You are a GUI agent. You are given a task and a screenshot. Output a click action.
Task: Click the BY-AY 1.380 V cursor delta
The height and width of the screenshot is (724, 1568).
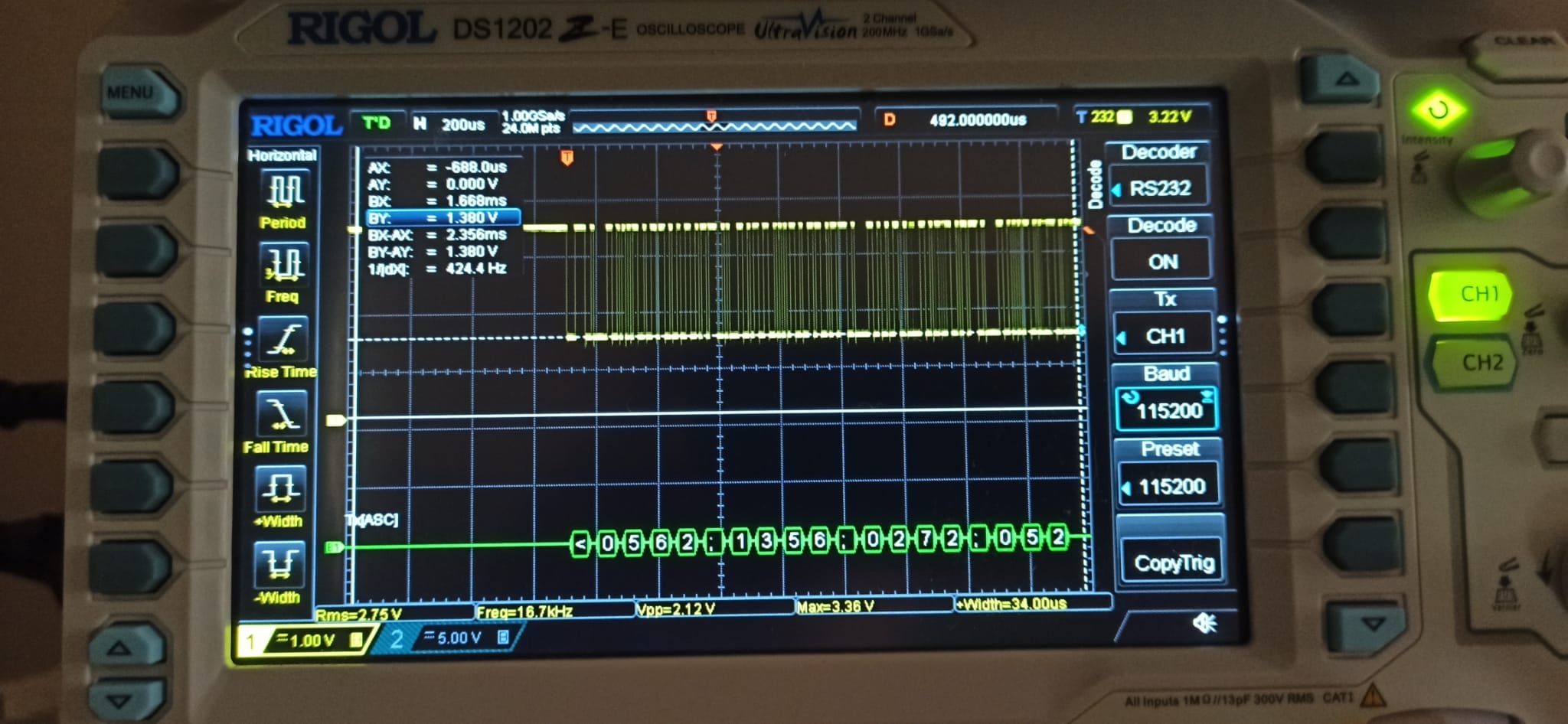(x=472, y=252)
